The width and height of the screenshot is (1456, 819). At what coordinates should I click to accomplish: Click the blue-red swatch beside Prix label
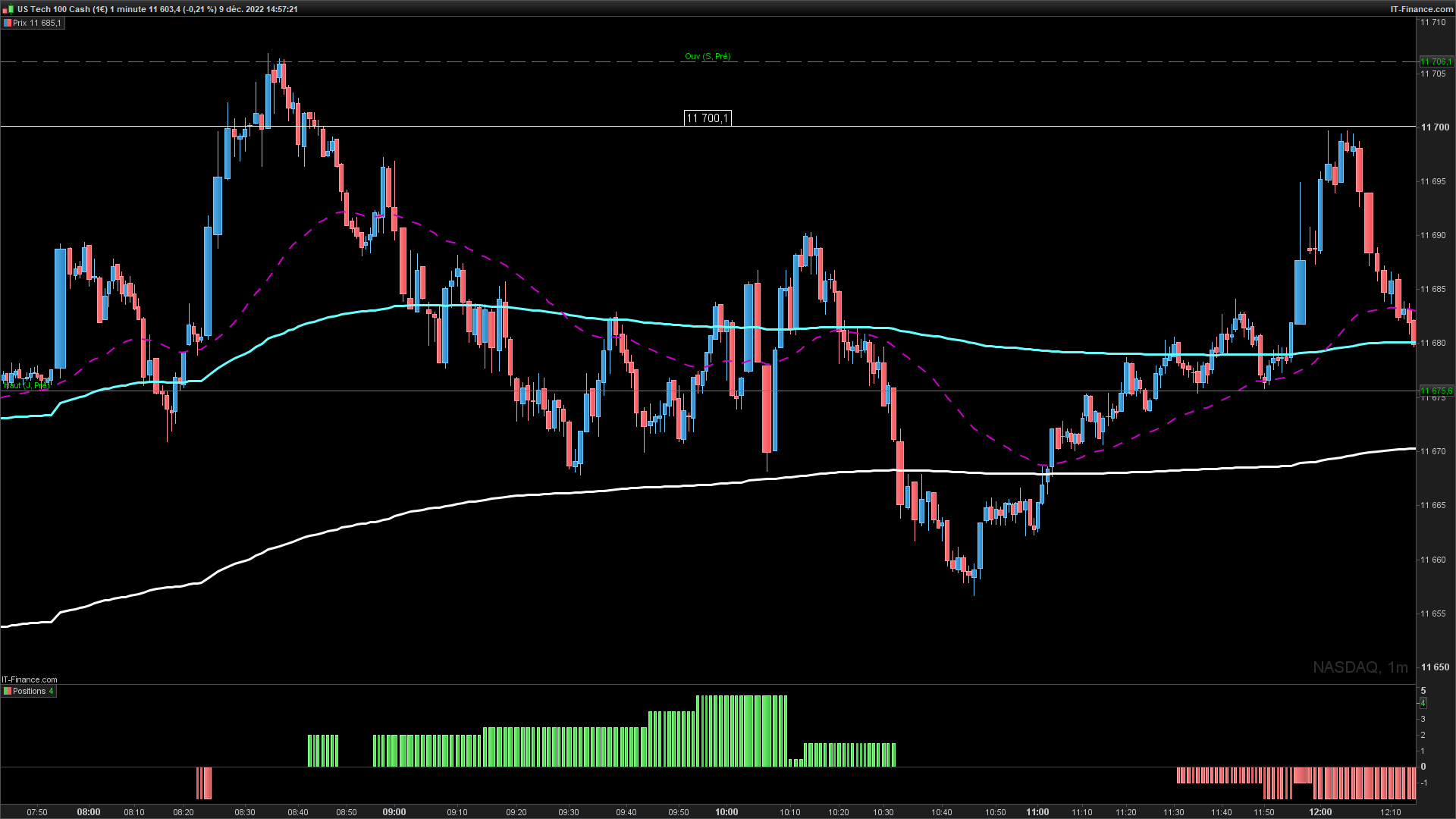click(x=8, y=23)
